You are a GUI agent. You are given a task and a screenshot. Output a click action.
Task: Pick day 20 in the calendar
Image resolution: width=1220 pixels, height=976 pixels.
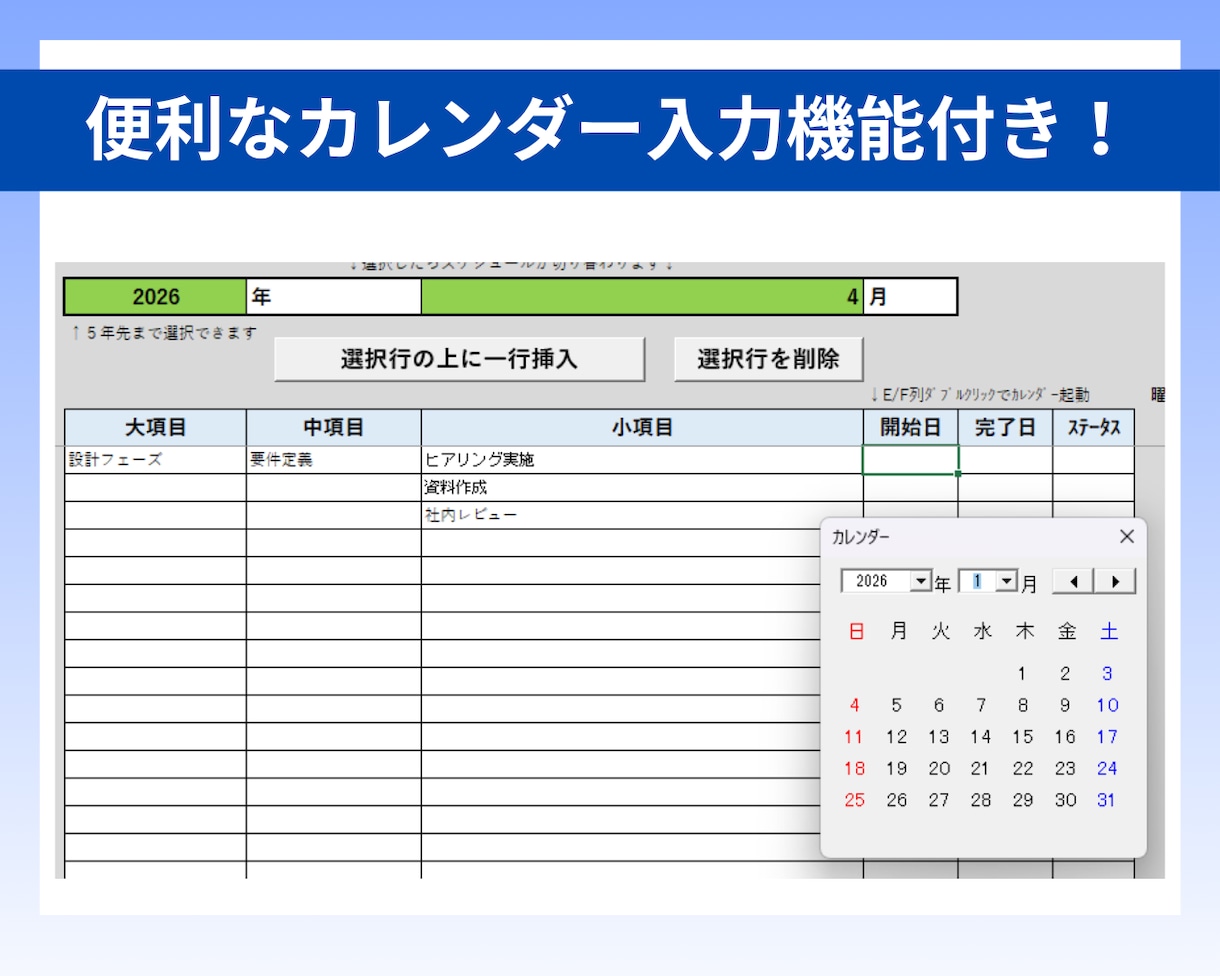coord(939,769)
